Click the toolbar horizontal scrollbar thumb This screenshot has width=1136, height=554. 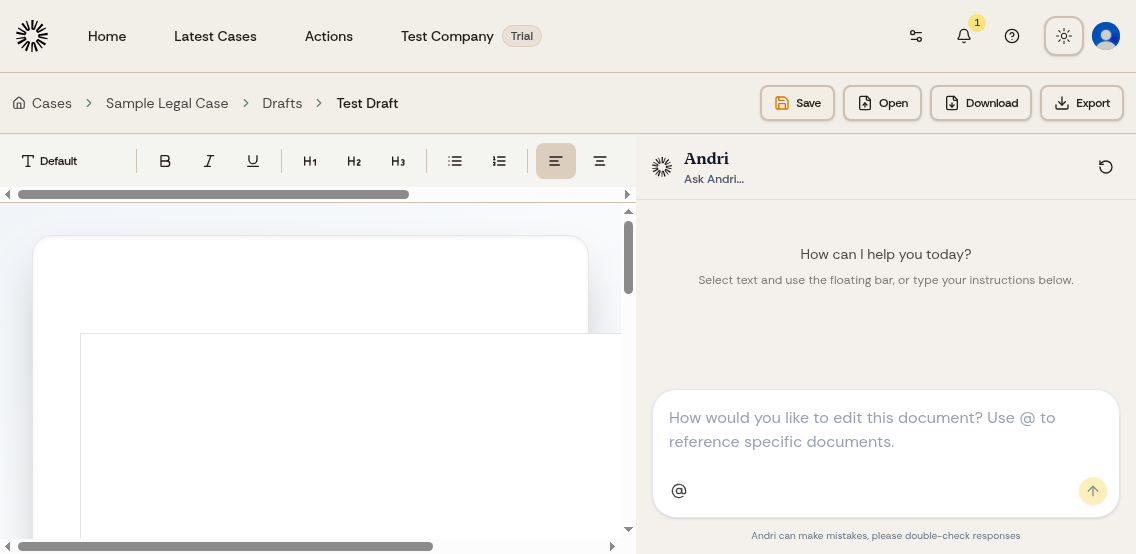tap(213, 194)
